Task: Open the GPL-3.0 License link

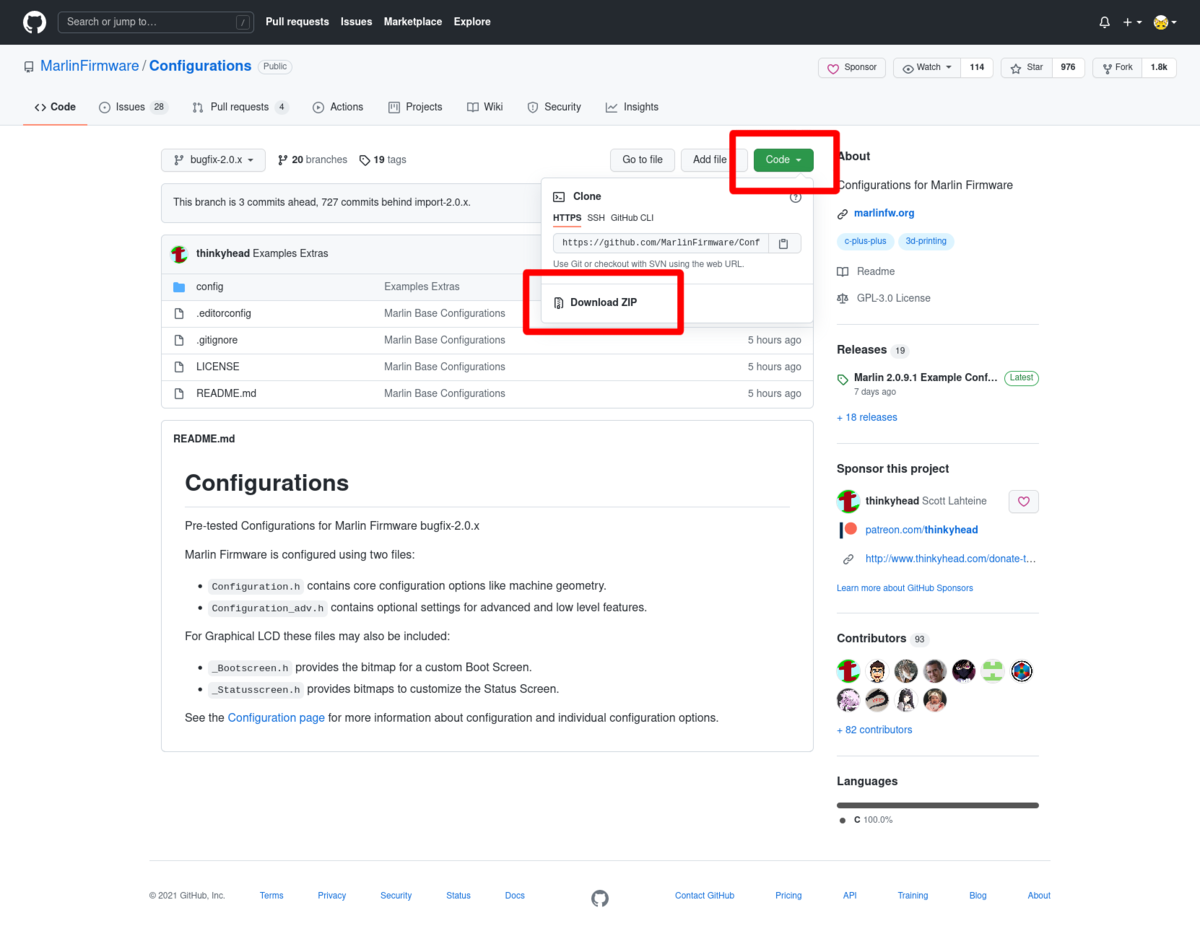Action: click(x=884, y=298)
